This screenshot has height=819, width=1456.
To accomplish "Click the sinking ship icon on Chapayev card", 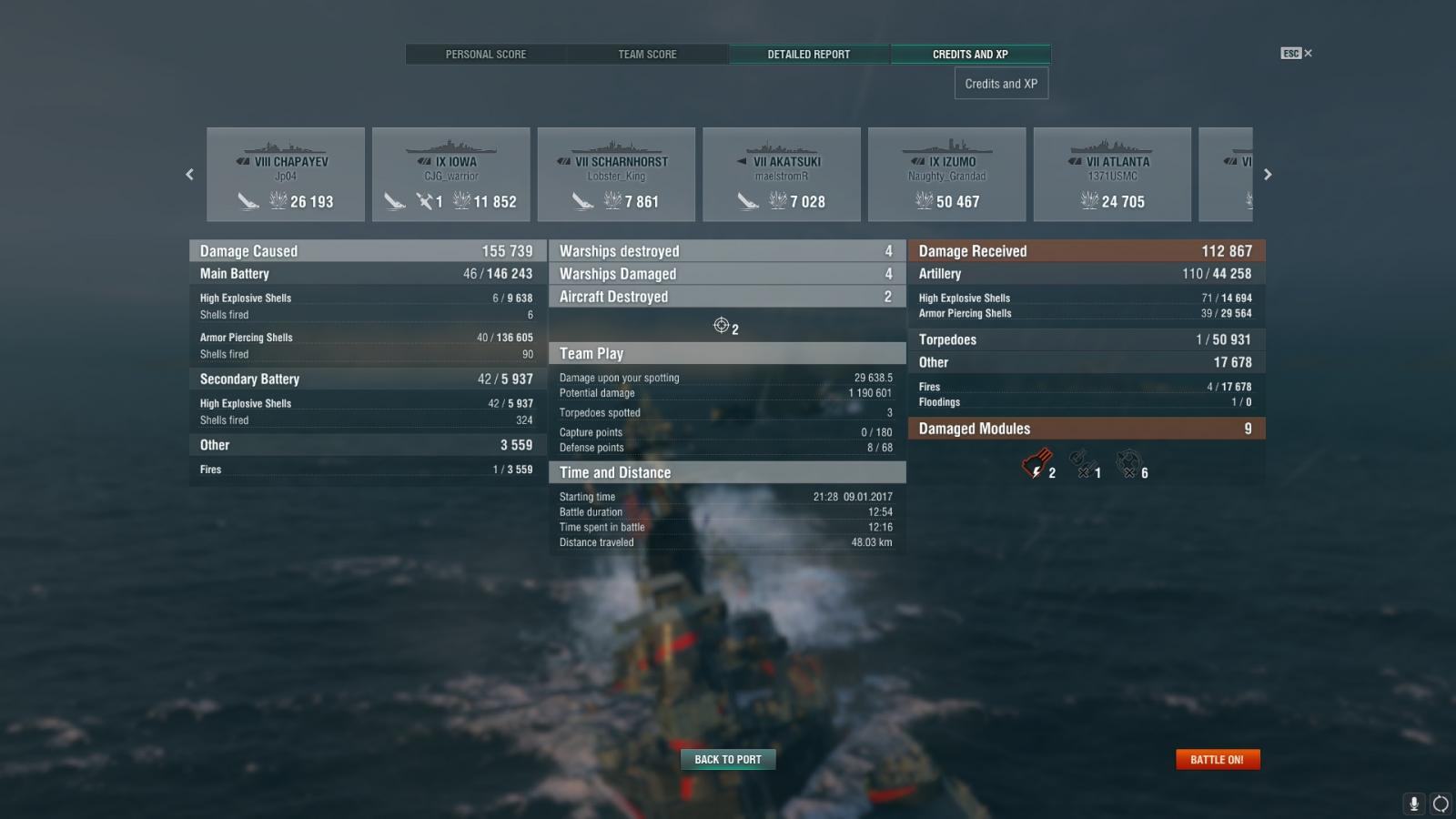I will pyautogui.click(x=248, y=201).
